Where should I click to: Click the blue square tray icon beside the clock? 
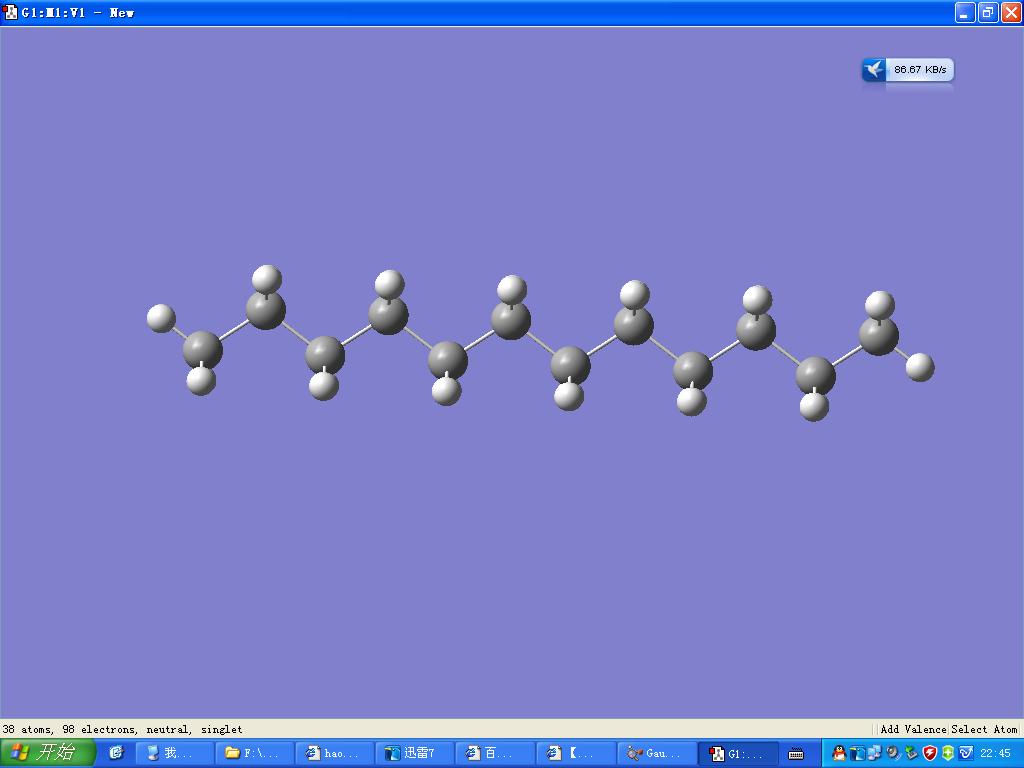[966, 753]
